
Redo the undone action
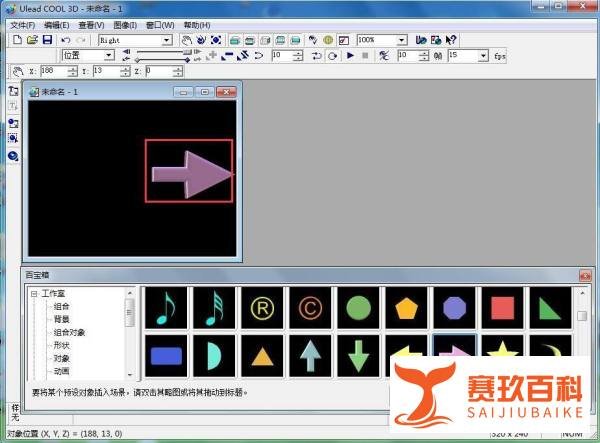coord(81,40)
